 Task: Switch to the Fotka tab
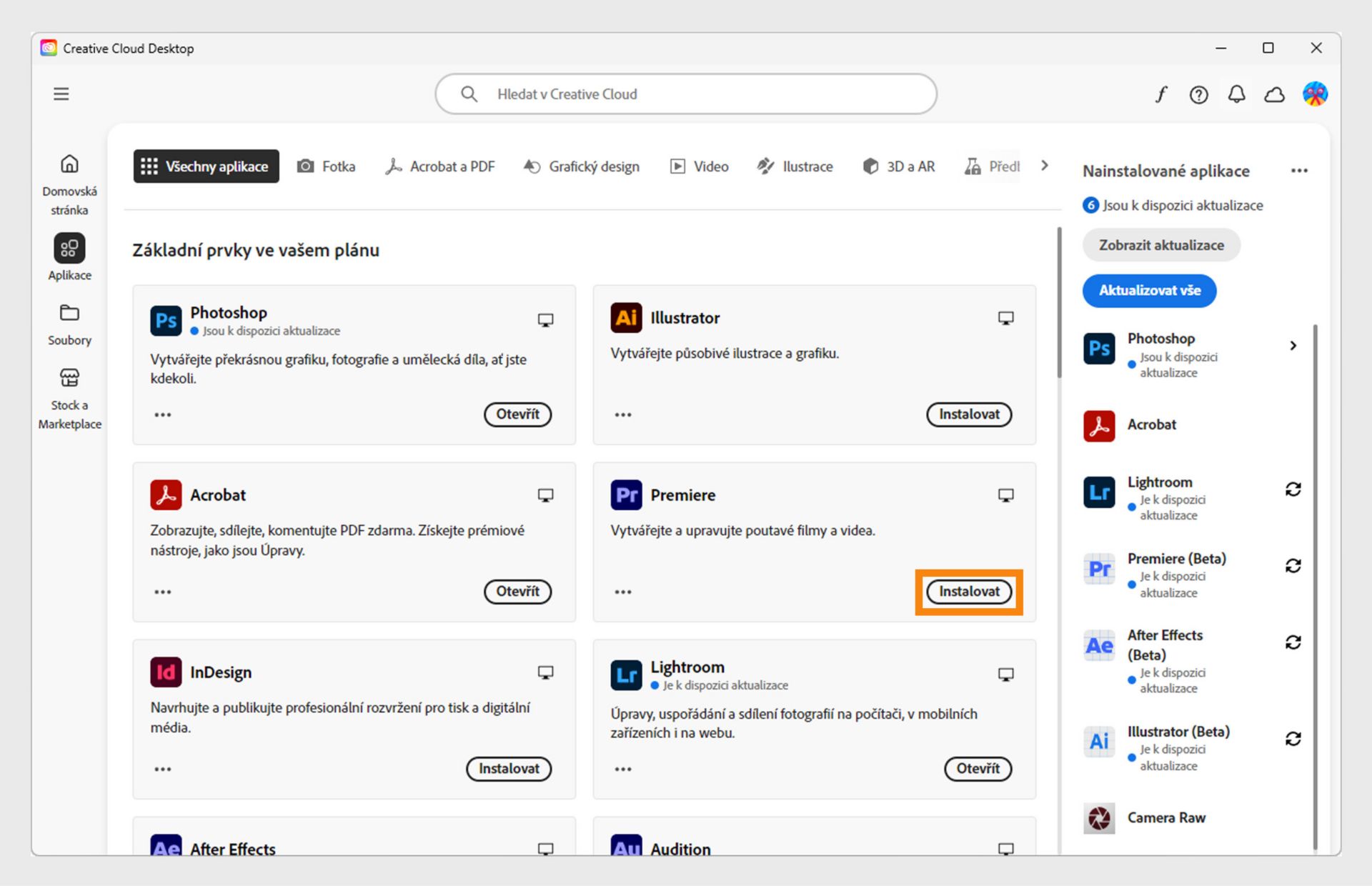pos(326,166)
